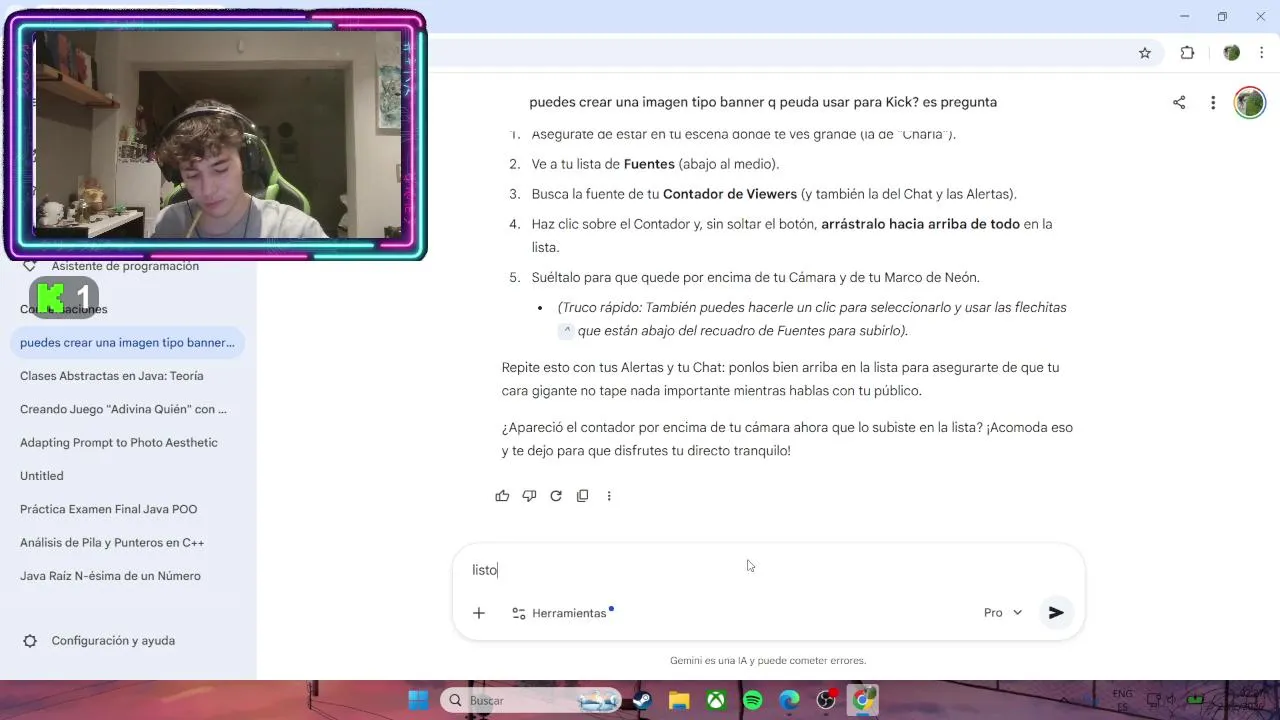
Task: Open Asistente de programación in sidebar
Action: [x=125, y=266]
